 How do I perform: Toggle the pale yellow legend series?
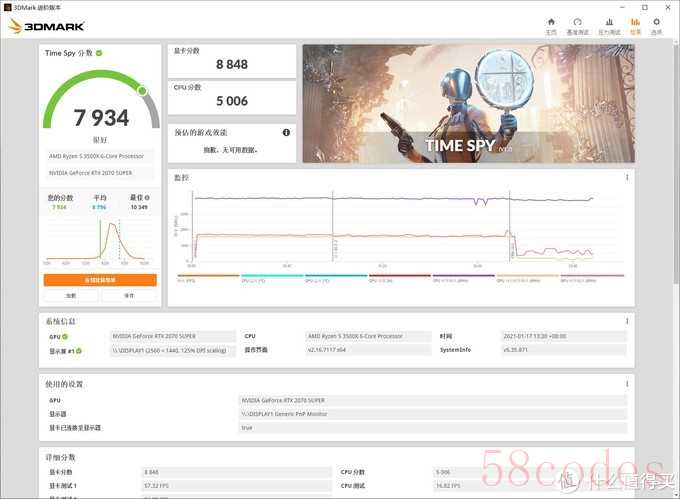[527, 278]
